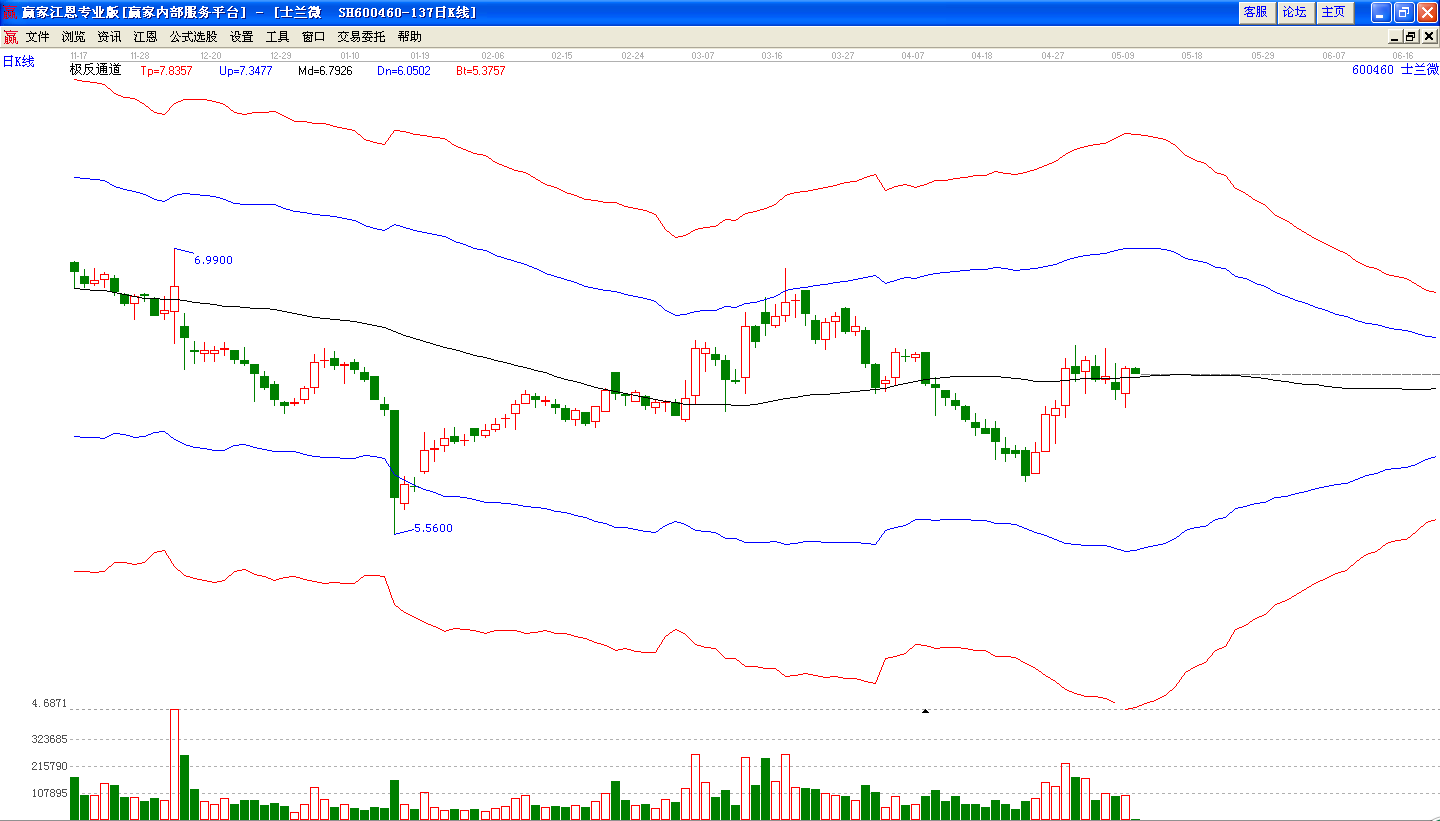Screen dimensions: 1440x821
Task: Restore down the main application window
Action: pyautogui.click(x=1403, y=12)
